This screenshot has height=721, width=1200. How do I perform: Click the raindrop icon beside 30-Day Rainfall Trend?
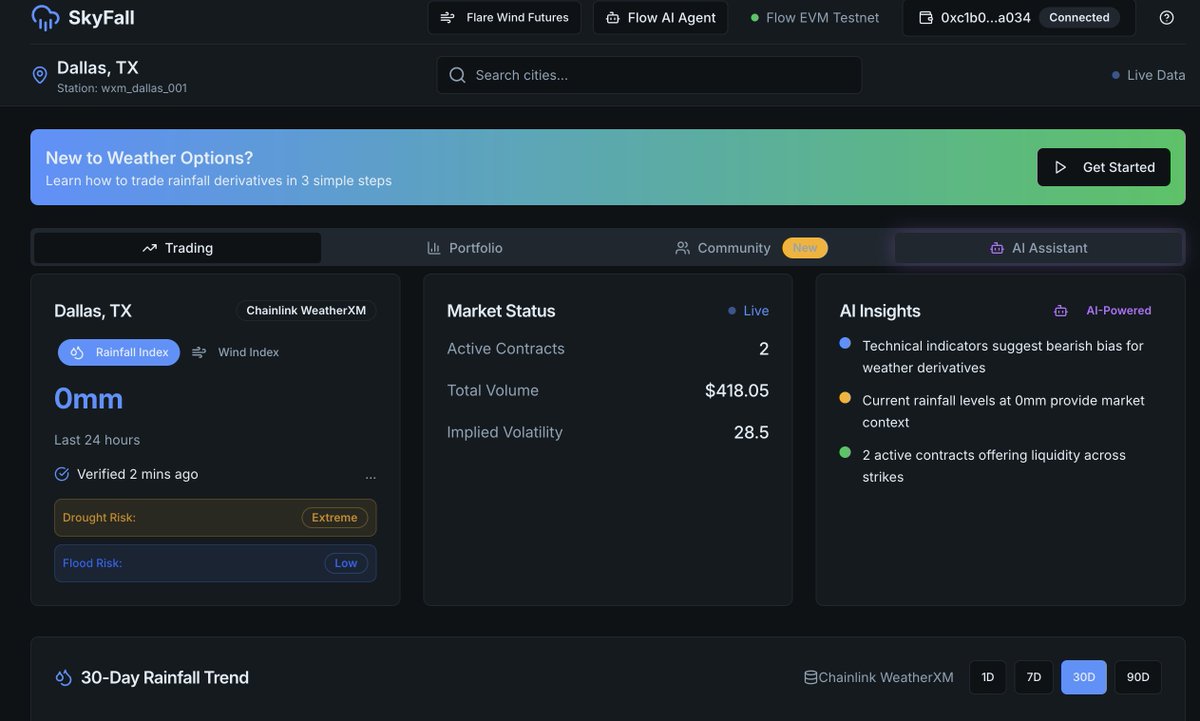(x=63, y=678)
